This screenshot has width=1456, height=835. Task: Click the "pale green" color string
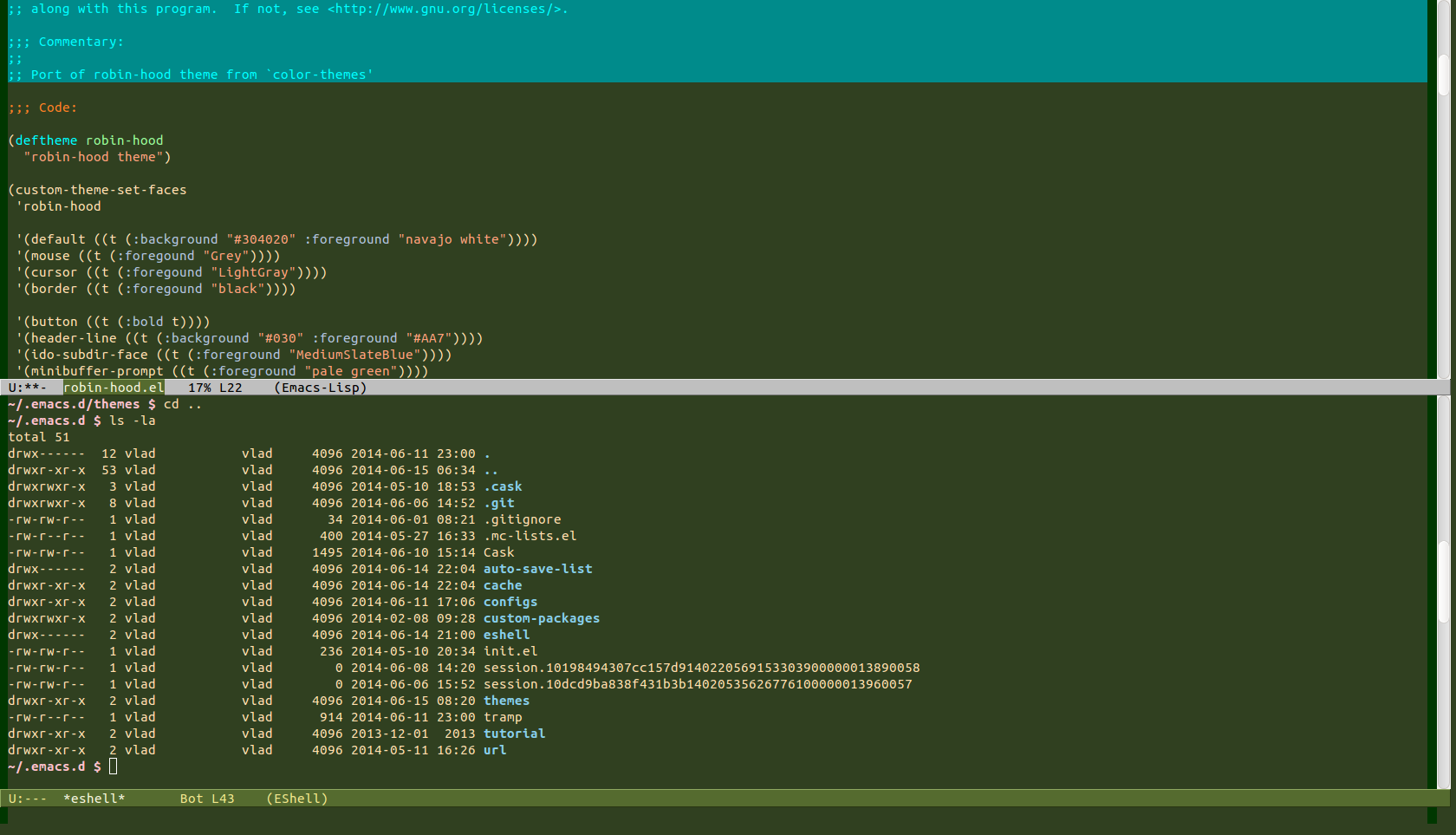click(351, 371)
